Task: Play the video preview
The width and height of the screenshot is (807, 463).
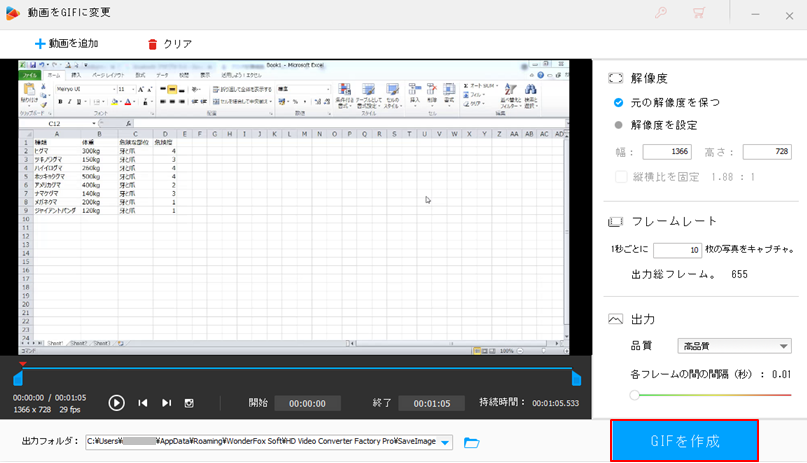Action: pos(116,403)
